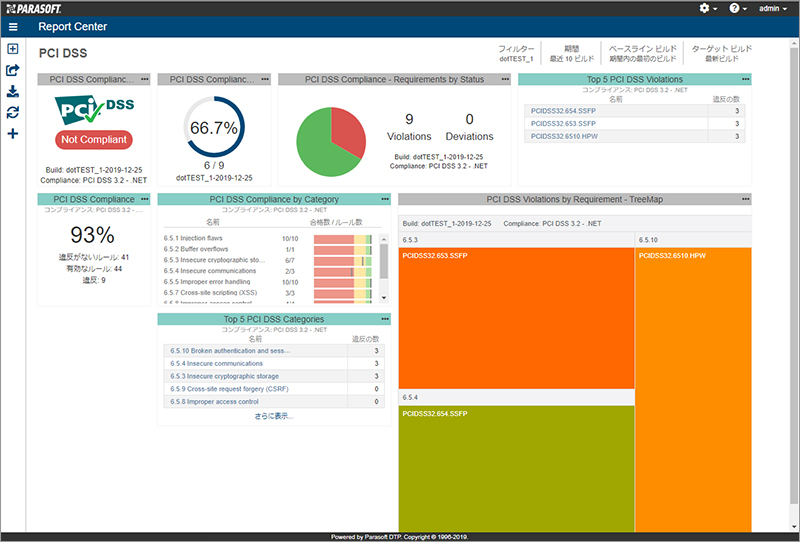This screenshot has height=542, width=800.
Task: Open the ベースライン ビルド selector
Action: (642, 53)
